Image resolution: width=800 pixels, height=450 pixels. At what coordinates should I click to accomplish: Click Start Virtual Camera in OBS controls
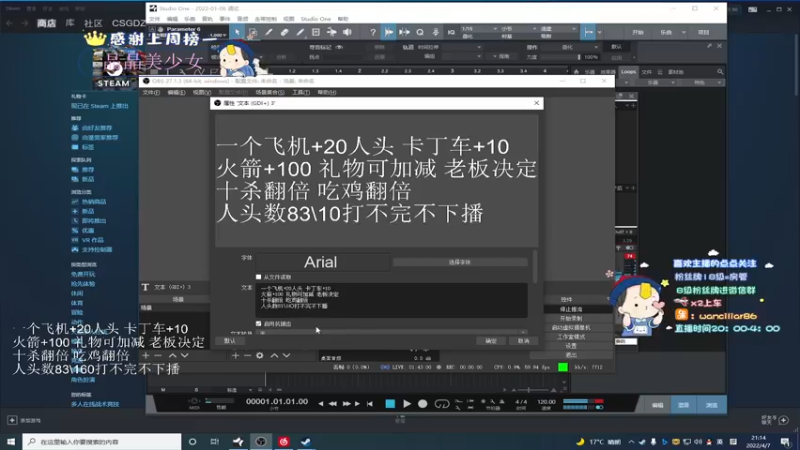[x=571, y=328]
